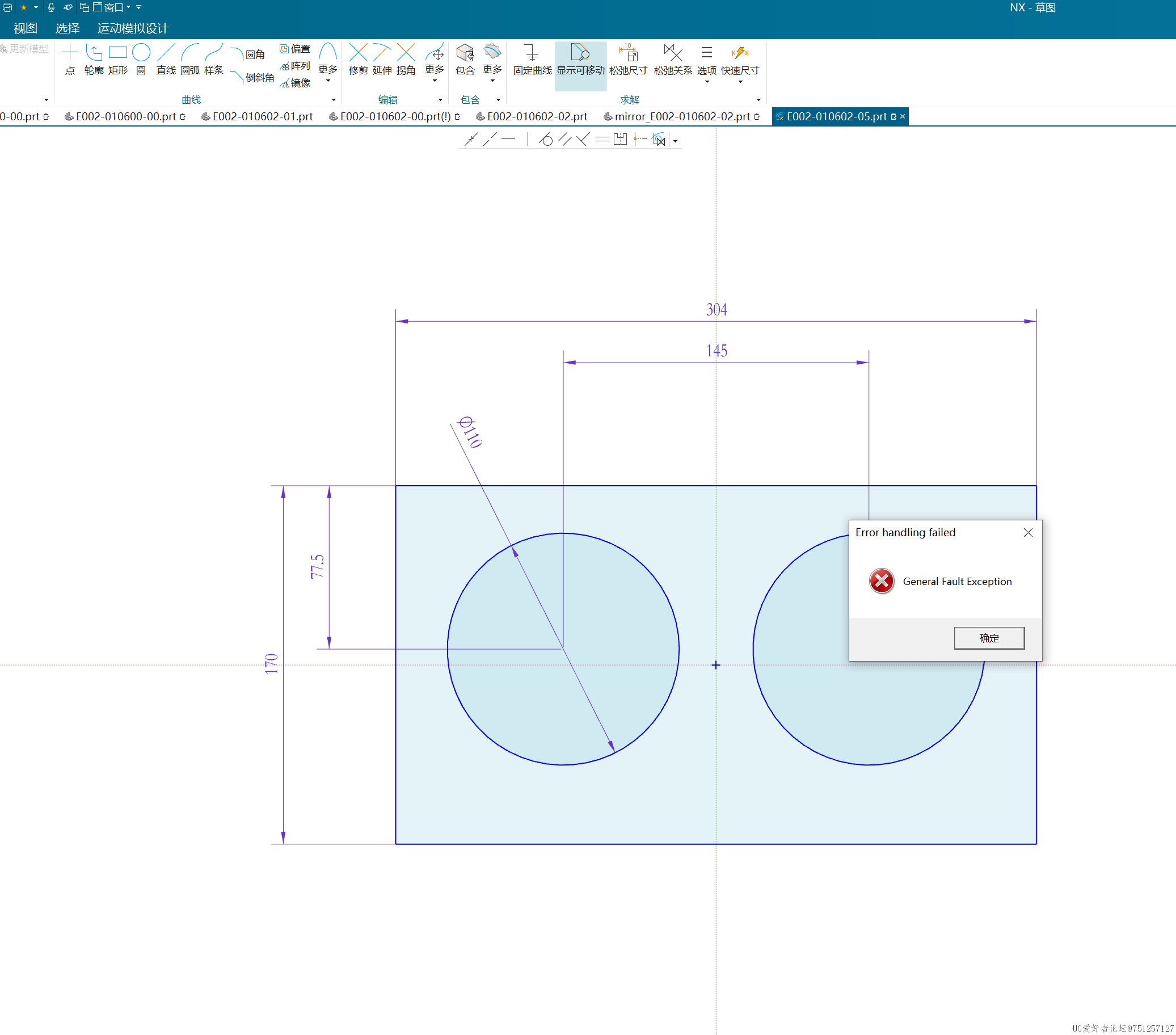Viewport: 1176px width, 1035px height.
Task: Expand the 编辑 group options arrow
Action: click(x=440, y=100)
